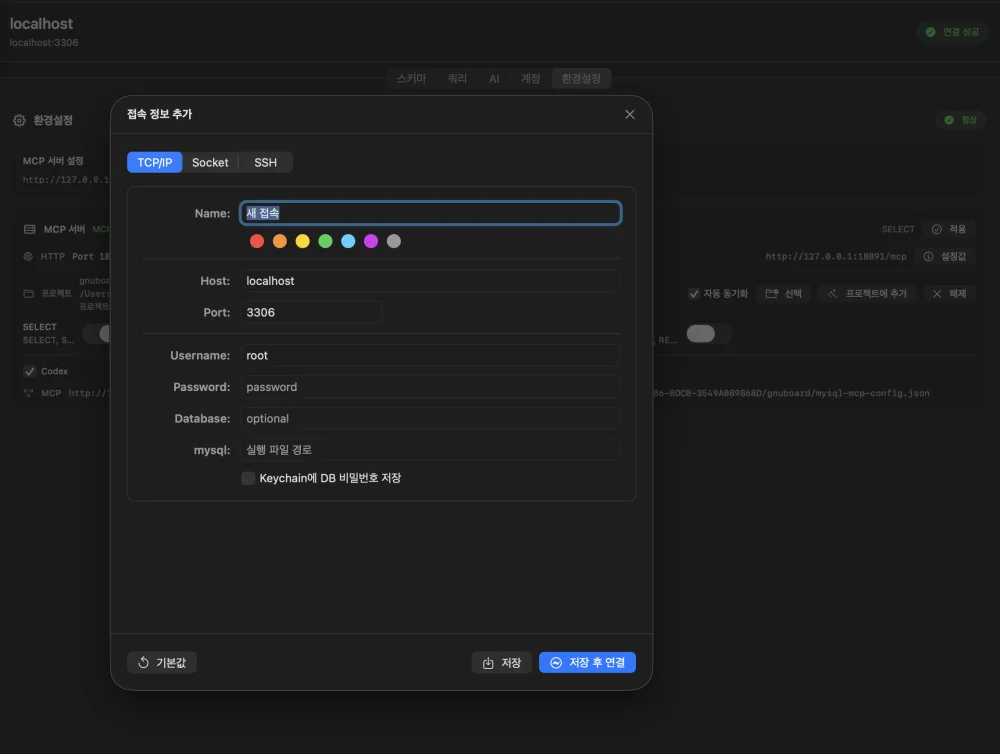Enable Keychain에 DB 비밀번호 저장 checkbox

pyautogui.click(x=248, y=478)
